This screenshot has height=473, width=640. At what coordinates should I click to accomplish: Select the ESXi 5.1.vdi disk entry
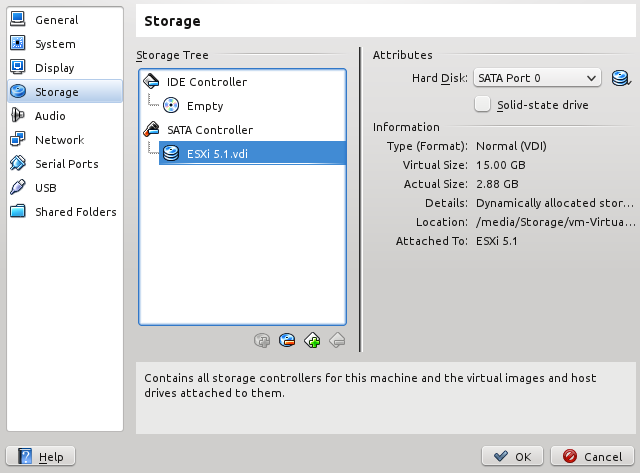(x=252, y=153)
